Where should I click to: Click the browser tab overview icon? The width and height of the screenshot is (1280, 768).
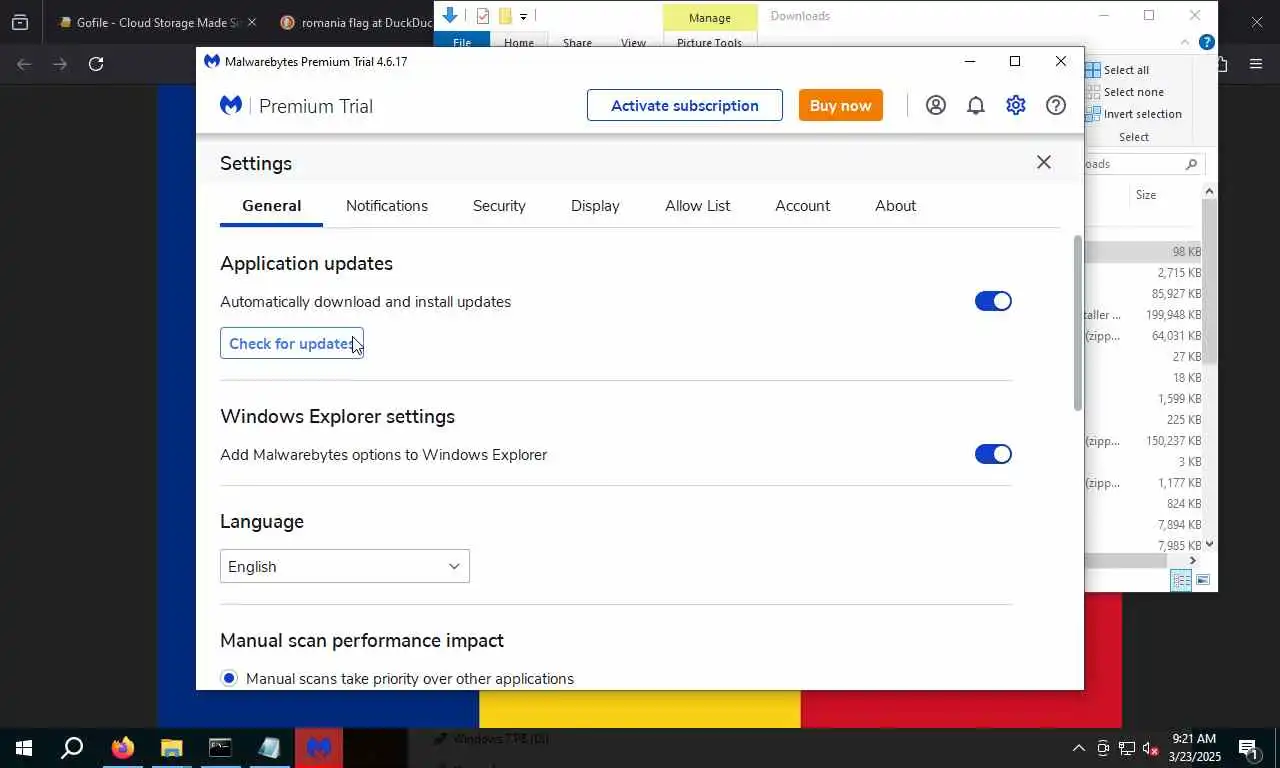tap(20, 22)
